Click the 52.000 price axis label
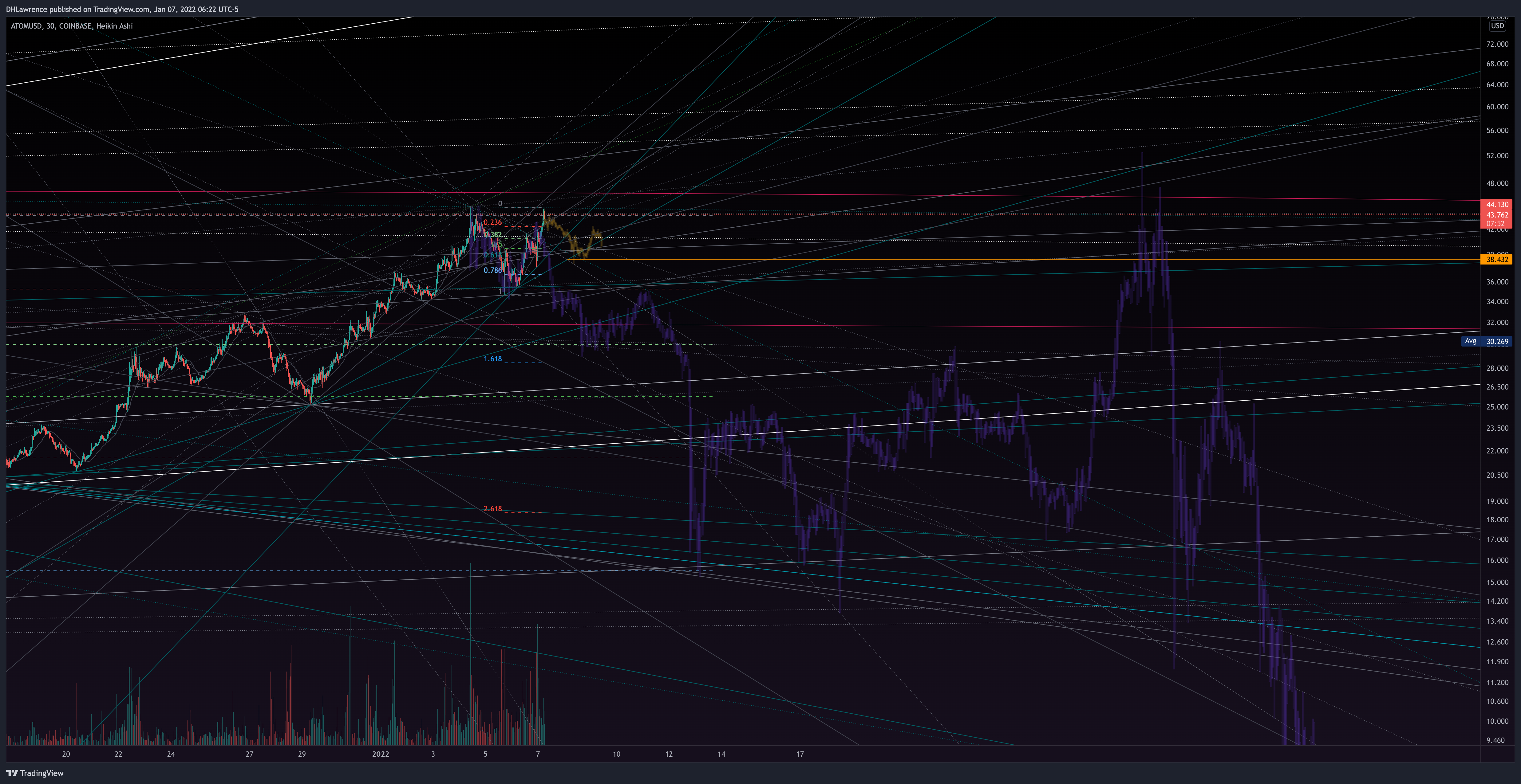 1497,156
